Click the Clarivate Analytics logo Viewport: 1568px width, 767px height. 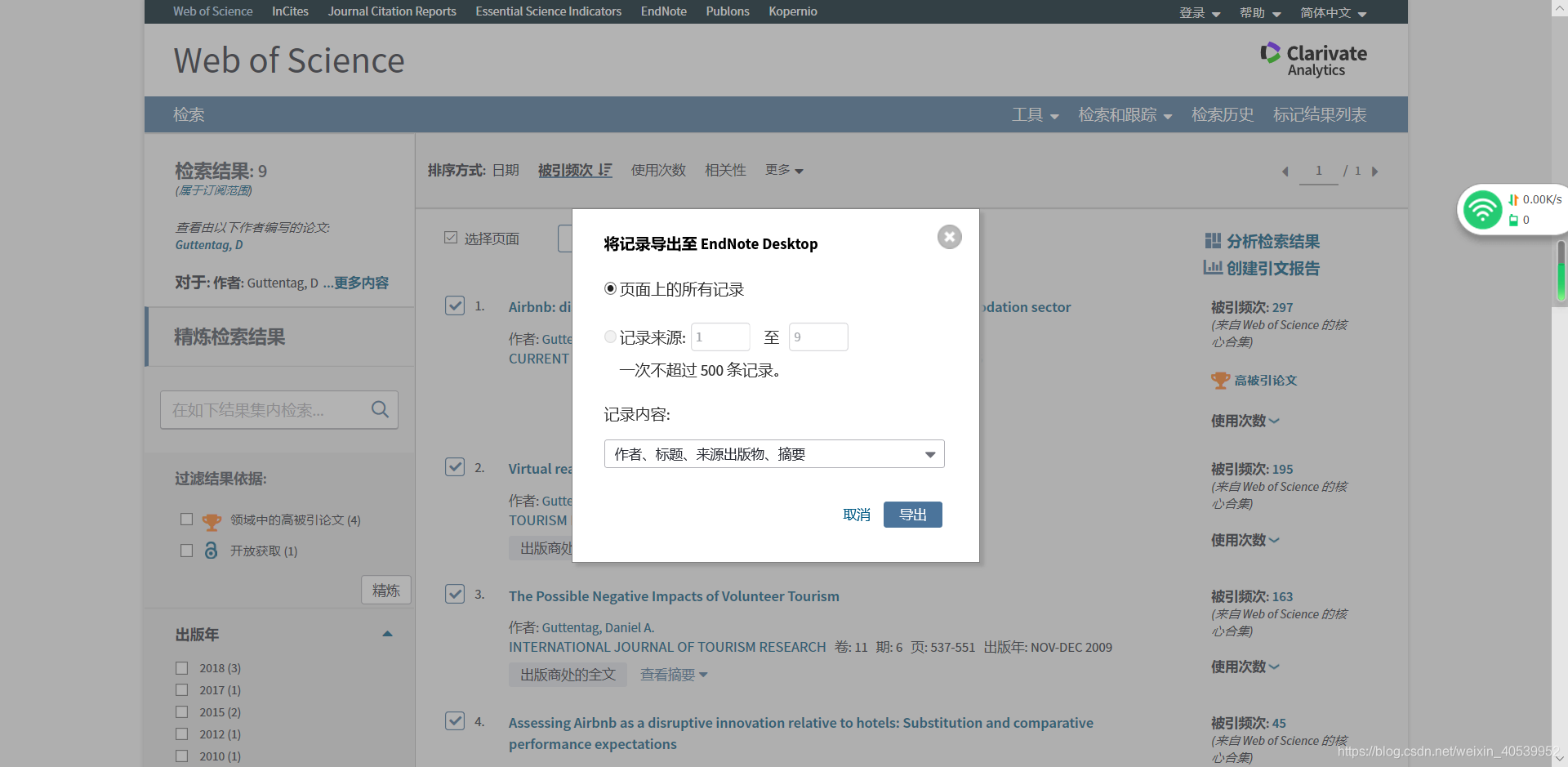click(1313, 60)
